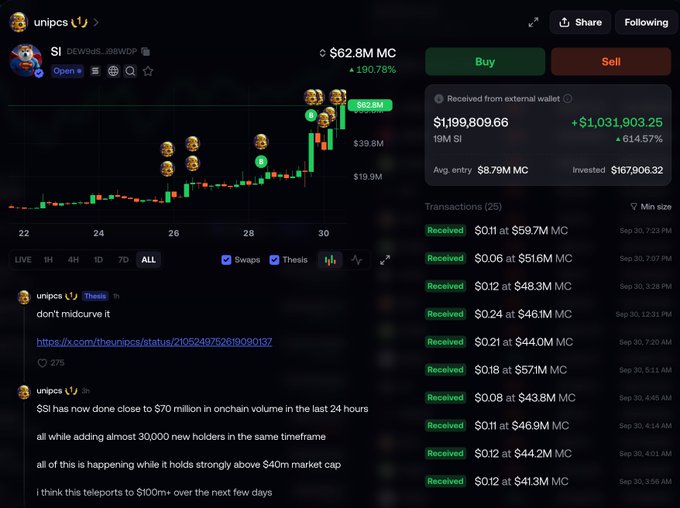The height and width of the screenshot is (508, 680).
Task: Open the Received transaction at $43.8M MC
Action: (548, 397)
